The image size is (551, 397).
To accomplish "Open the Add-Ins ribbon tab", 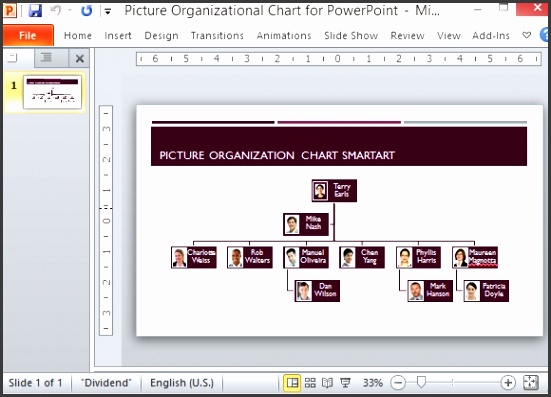I will click(x=491, y=35).
